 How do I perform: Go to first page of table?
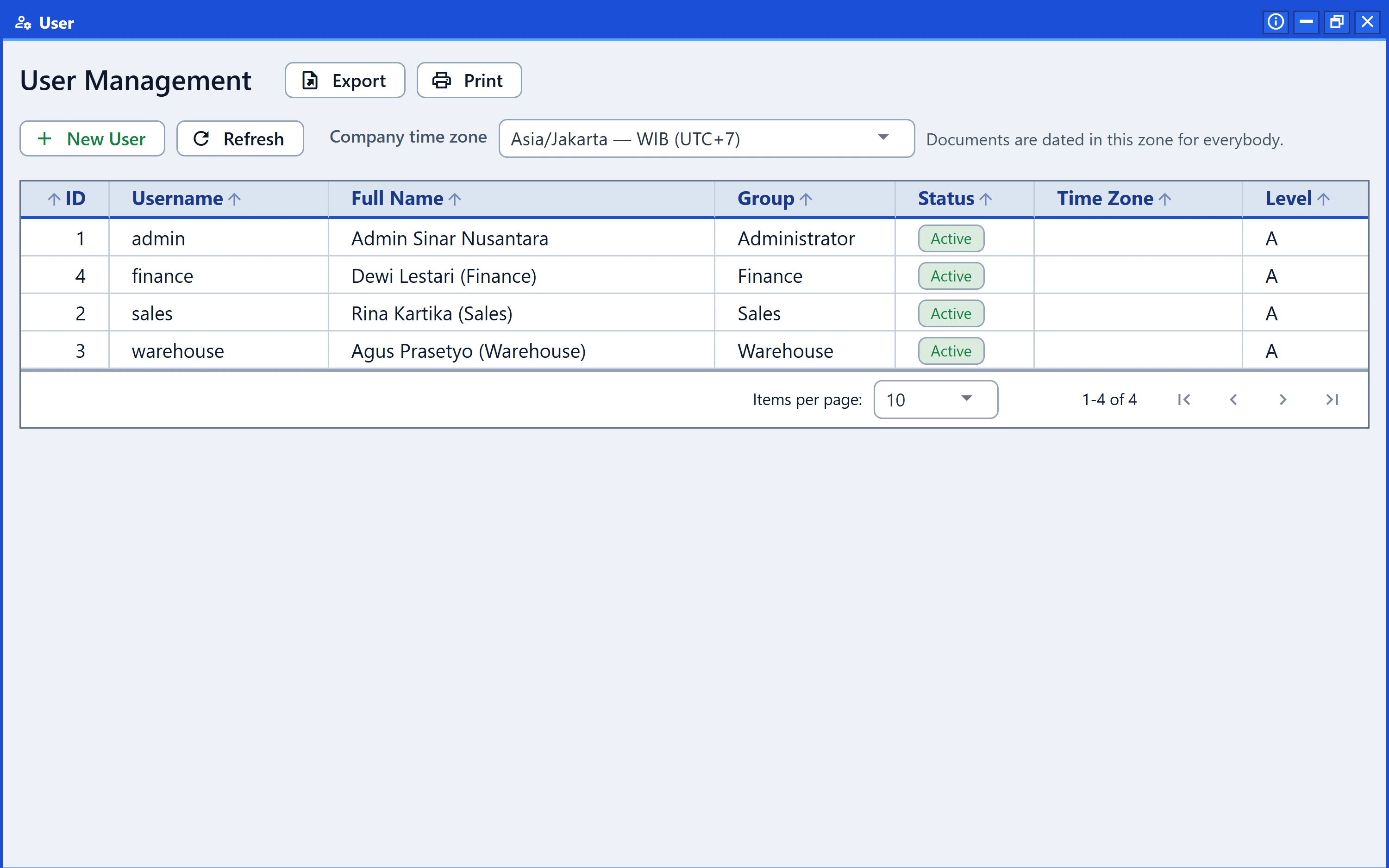pyautogui.click(x=1183, y=400)
